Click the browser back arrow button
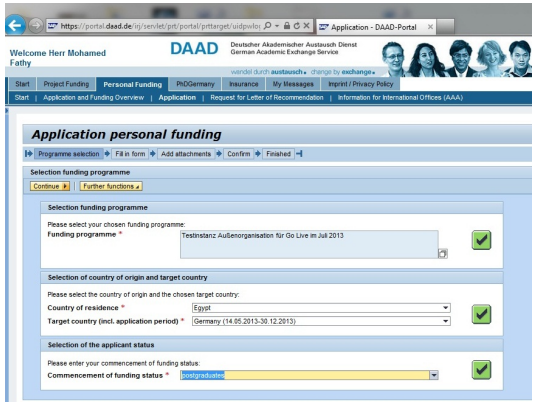The height and width of the screenshot is (404, 538). 15,25
